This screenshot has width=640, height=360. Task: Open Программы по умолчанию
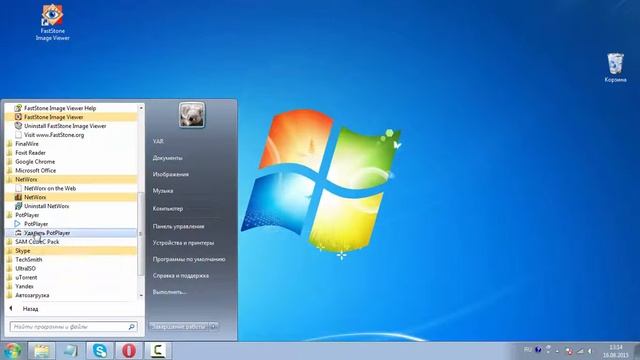pyautogui.click(x=189, y=259)
